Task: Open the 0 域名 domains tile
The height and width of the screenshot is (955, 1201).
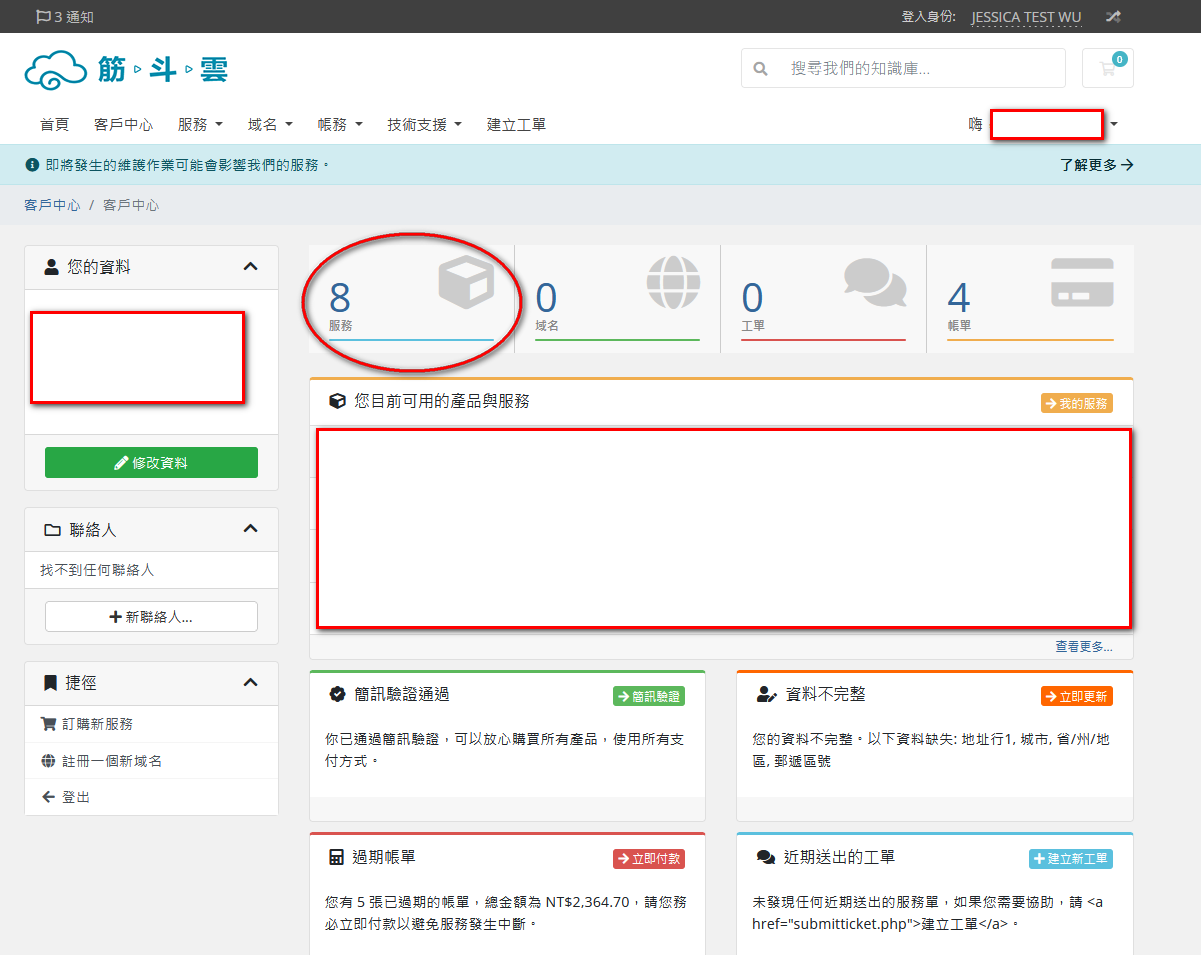Action: click(617, 299)
